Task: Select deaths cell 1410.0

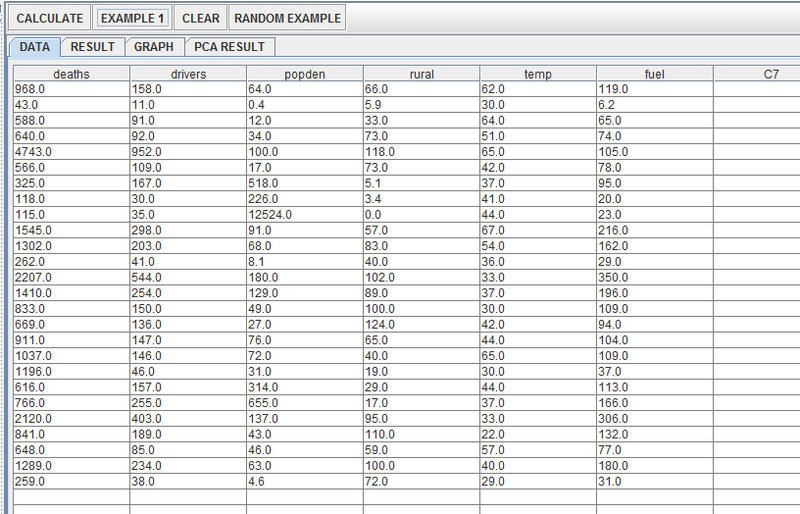Action: 71,293
